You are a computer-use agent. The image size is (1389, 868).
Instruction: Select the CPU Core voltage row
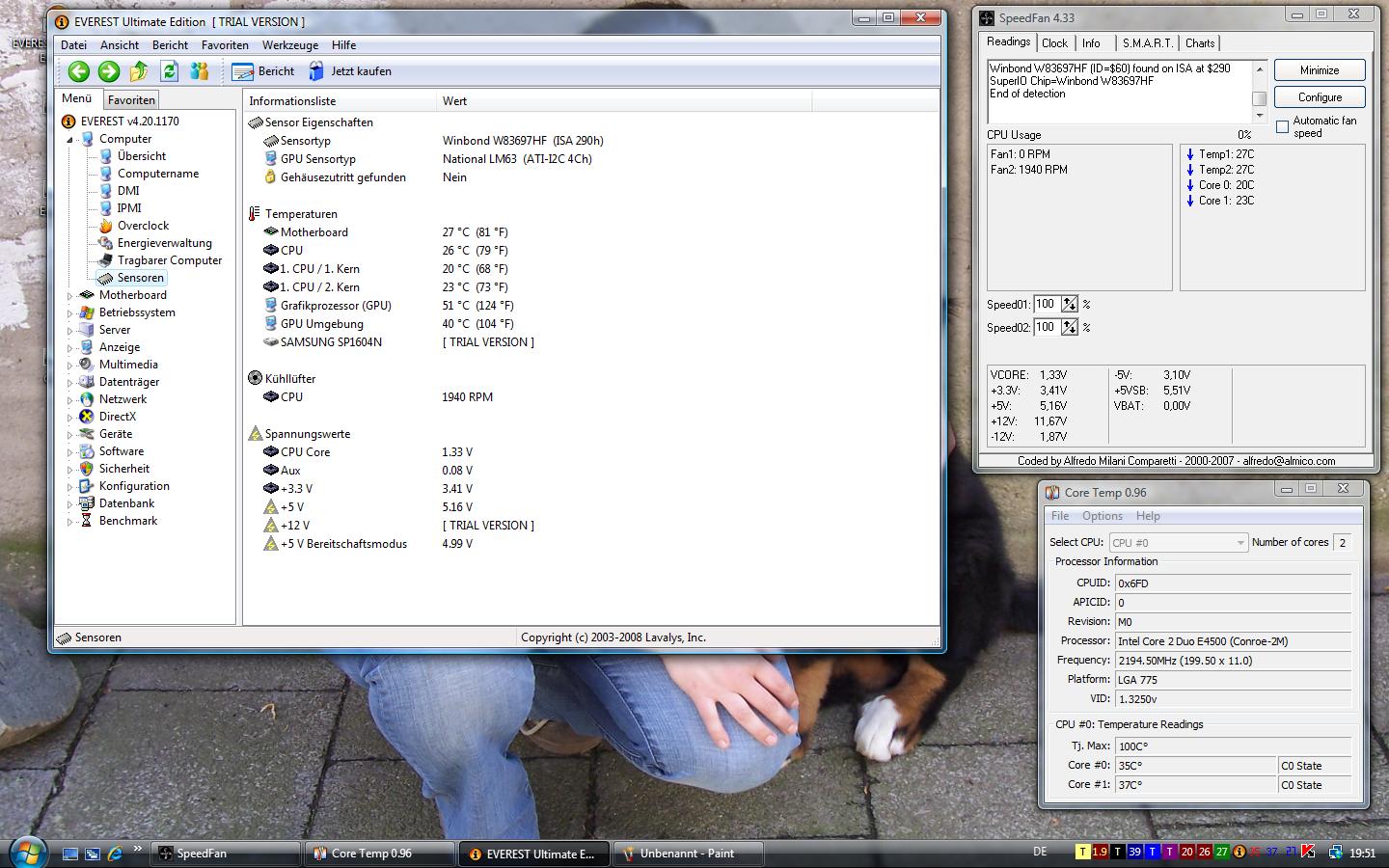coord(590,452)
